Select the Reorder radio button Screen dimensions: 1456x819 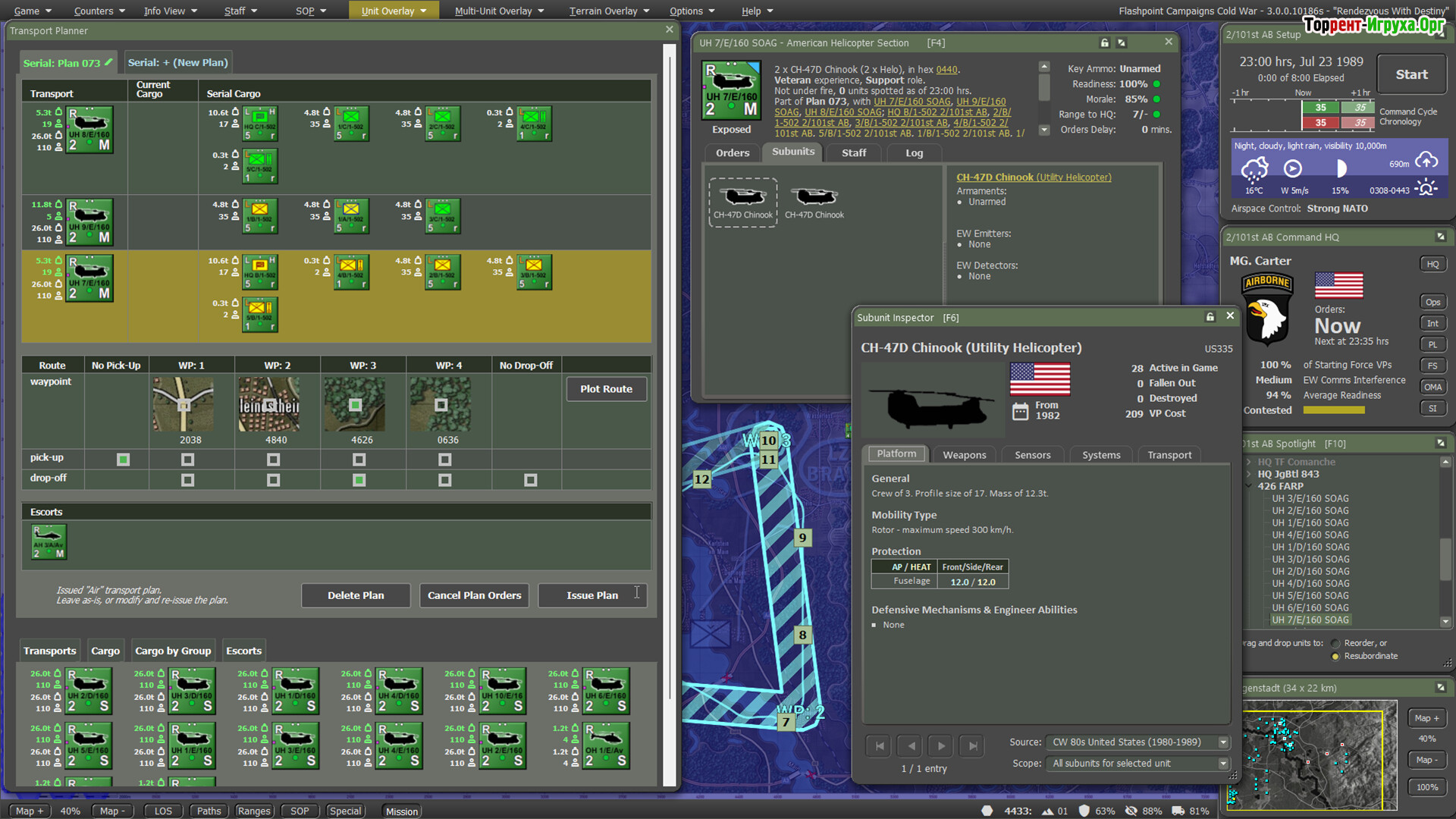click(x=1335, y=643)
